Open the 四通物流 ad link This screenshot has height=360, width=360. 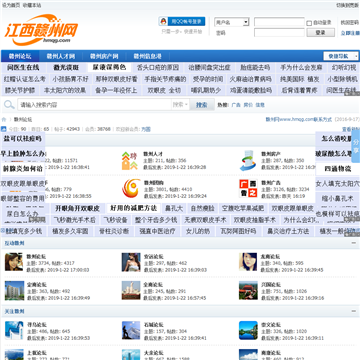[x=338, y=169]
